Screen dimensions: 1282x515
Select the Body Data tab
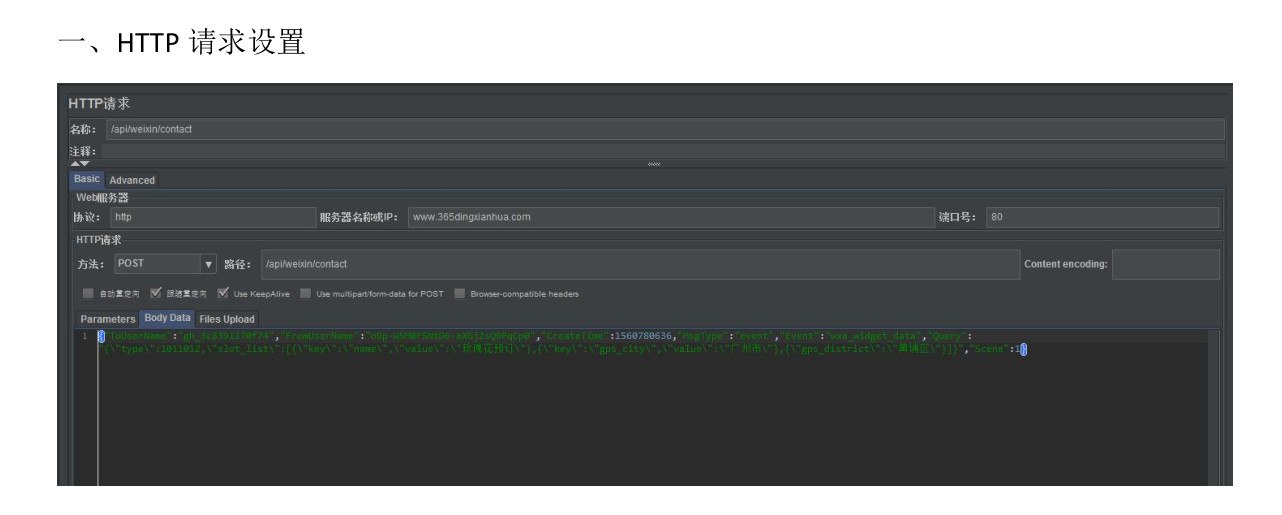pyautogui.click(x=167, y=319)
